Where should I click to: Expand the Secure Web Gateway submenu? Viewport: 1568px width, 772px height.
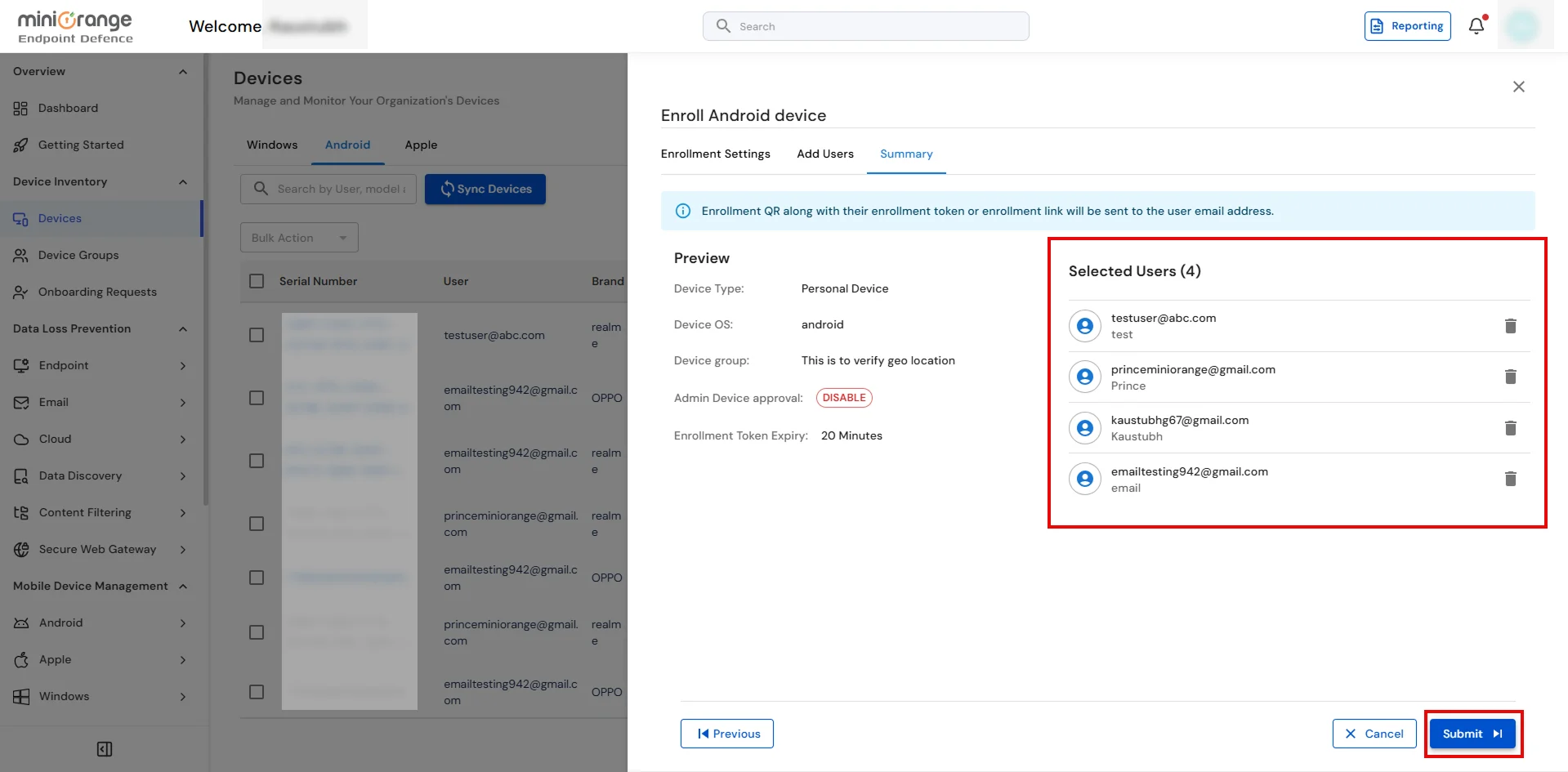(183, 550)
